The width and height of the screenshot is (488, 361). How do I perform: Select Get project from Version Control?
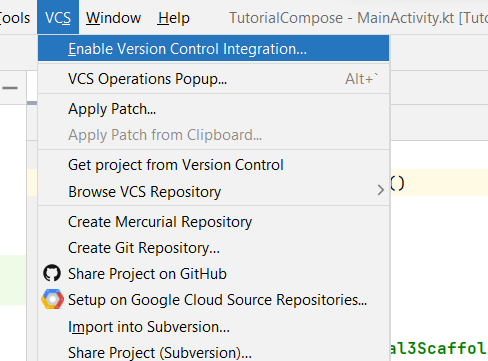[213, 165]
